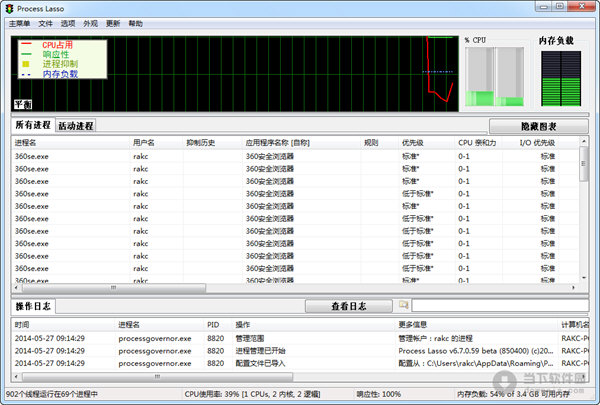The width and height of the screenshot is (600, 405).
Task: Click the 操作 column header in log
Action: coord(314,325)
